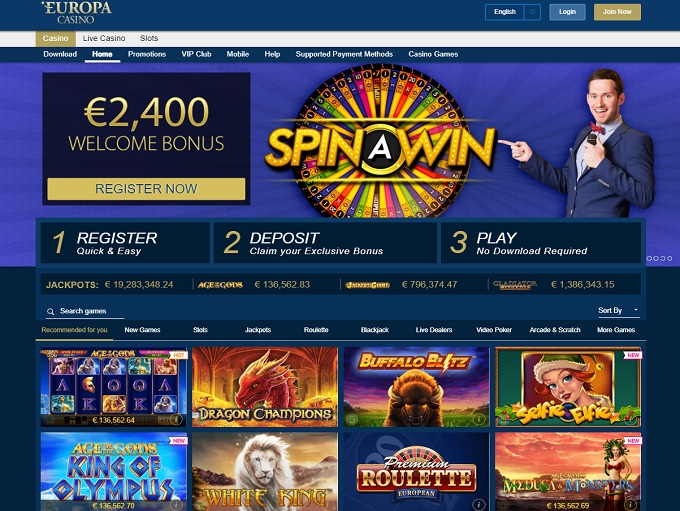The image size is (680, 511).
Task: Open info icon on Premium Roulette
Action: 478,504
